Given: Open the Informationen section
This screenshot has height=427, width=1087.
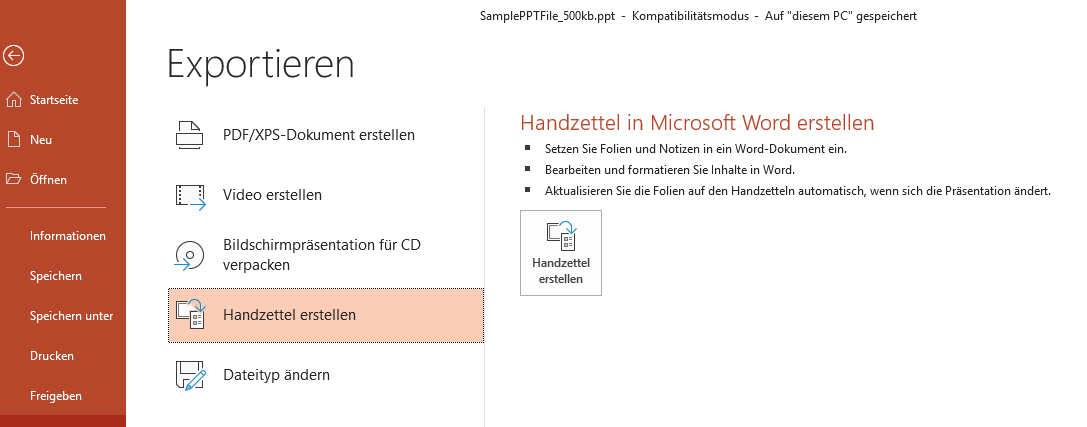Looking at the screenshot, I should tap(68, 236).
